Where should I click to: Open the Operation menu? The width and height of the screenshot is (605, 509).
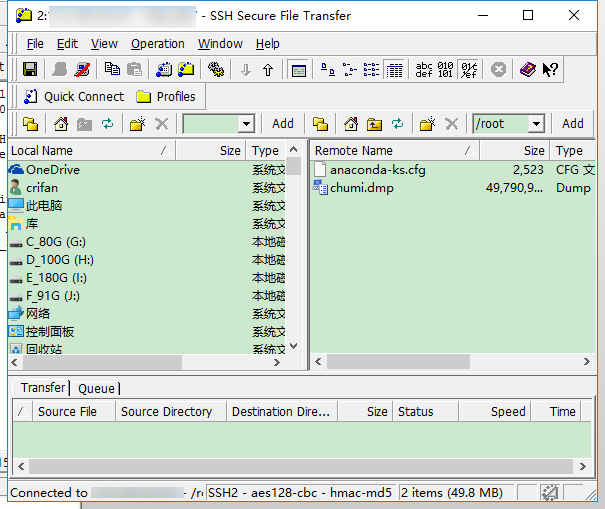click(157, 44)
